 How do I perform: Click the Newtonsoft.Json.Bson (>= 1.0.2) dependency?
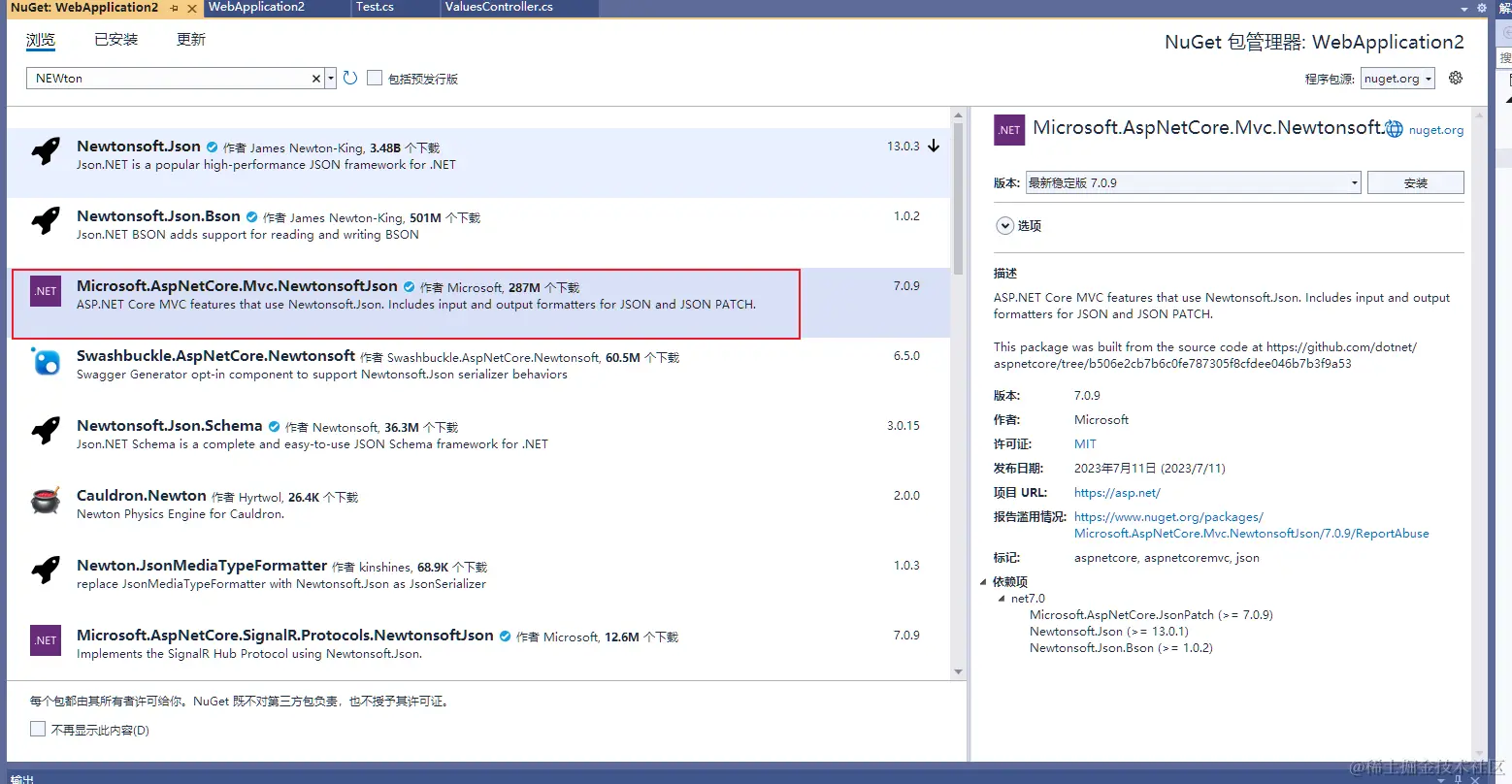click(x=1121, y=648)
